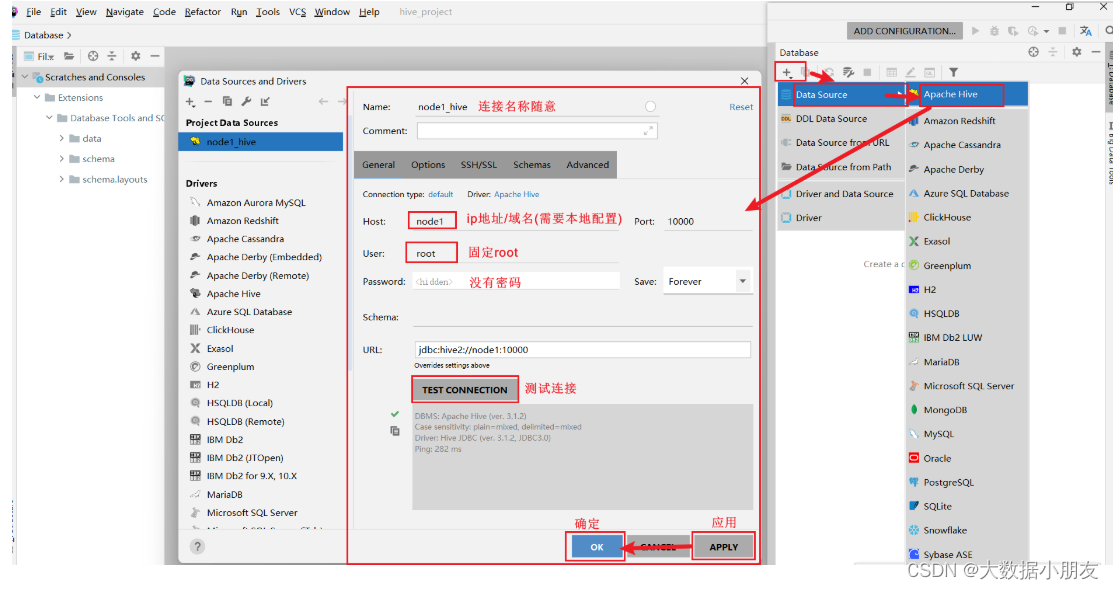Switch to the Options tab
Screen dimensions: 1114x589
click(428, 165)
